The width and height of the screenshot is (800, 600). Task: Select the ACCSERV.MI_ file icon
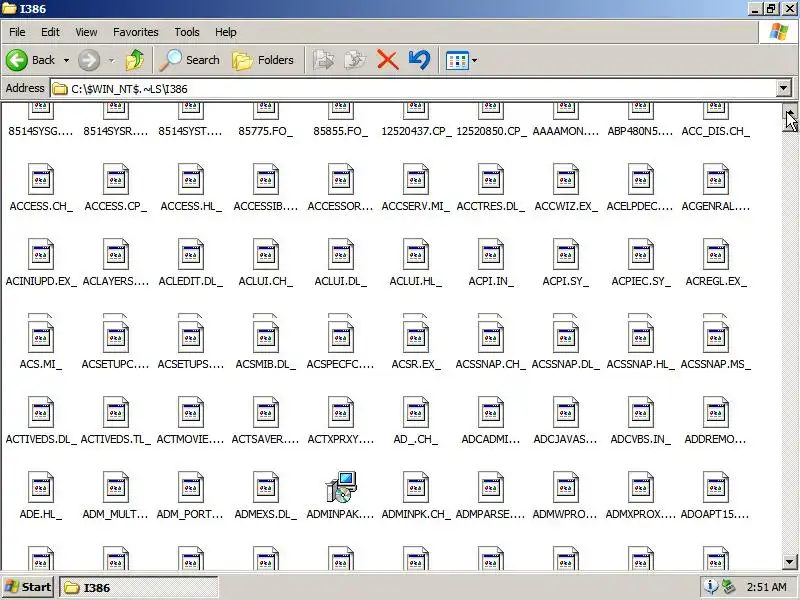coord(416,179)
